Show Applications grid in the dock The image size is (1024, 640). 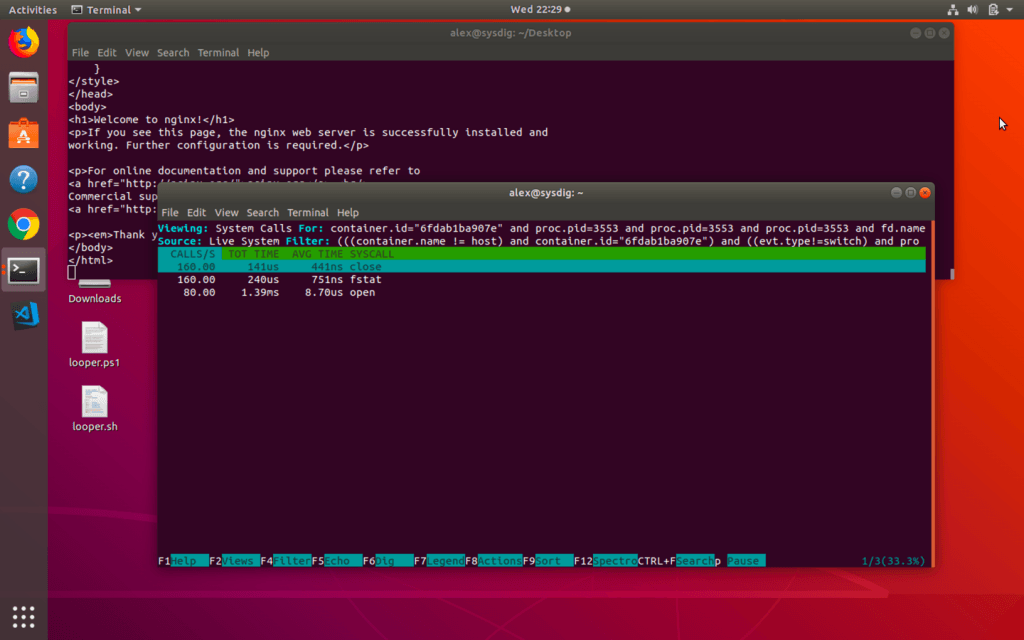click(23, 616)
